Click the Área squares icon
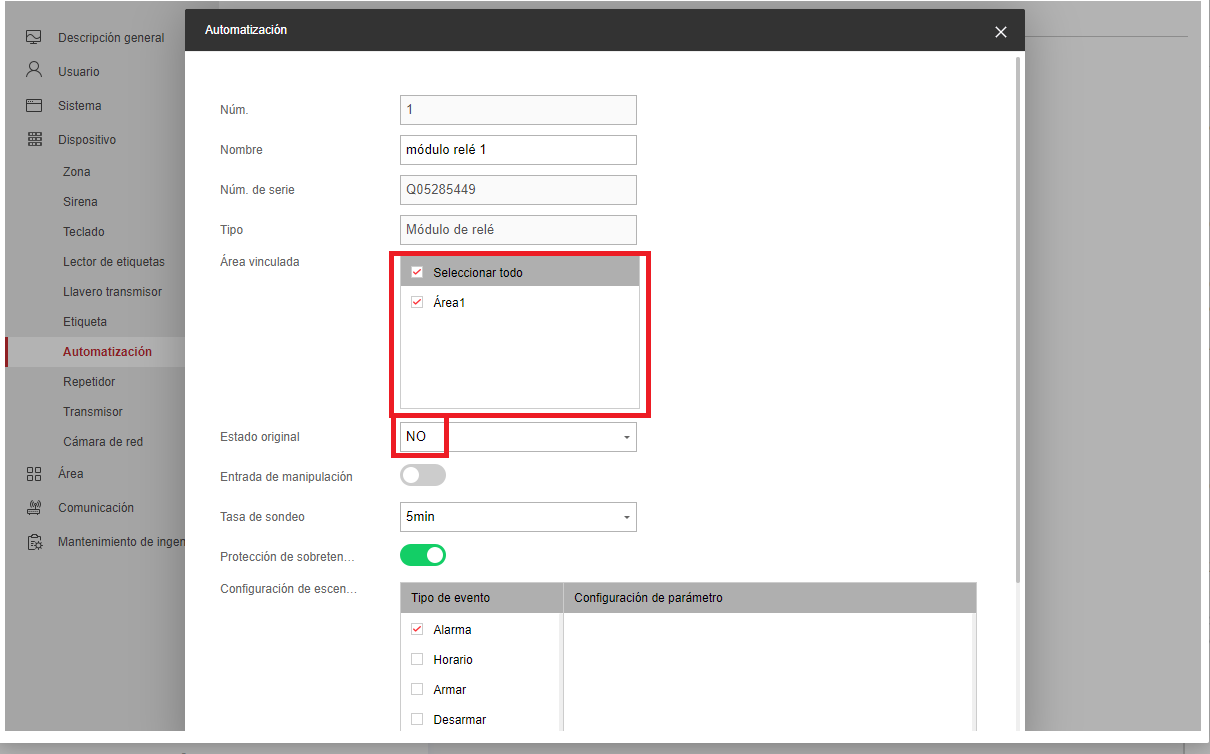Image resolution: width=1210 pixels, height=754 pixels. pyautogui.click(x=34, y=473)
